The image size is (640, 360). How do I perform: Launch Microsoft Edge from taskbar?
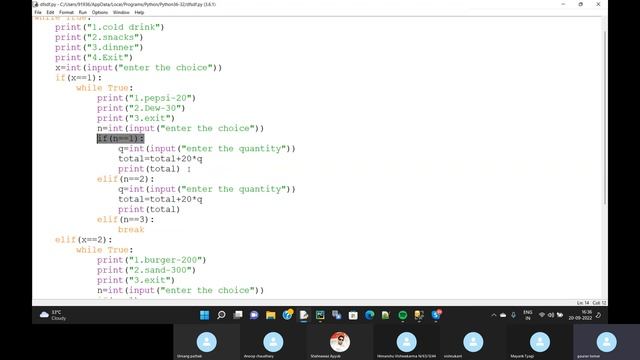(369, 315)
